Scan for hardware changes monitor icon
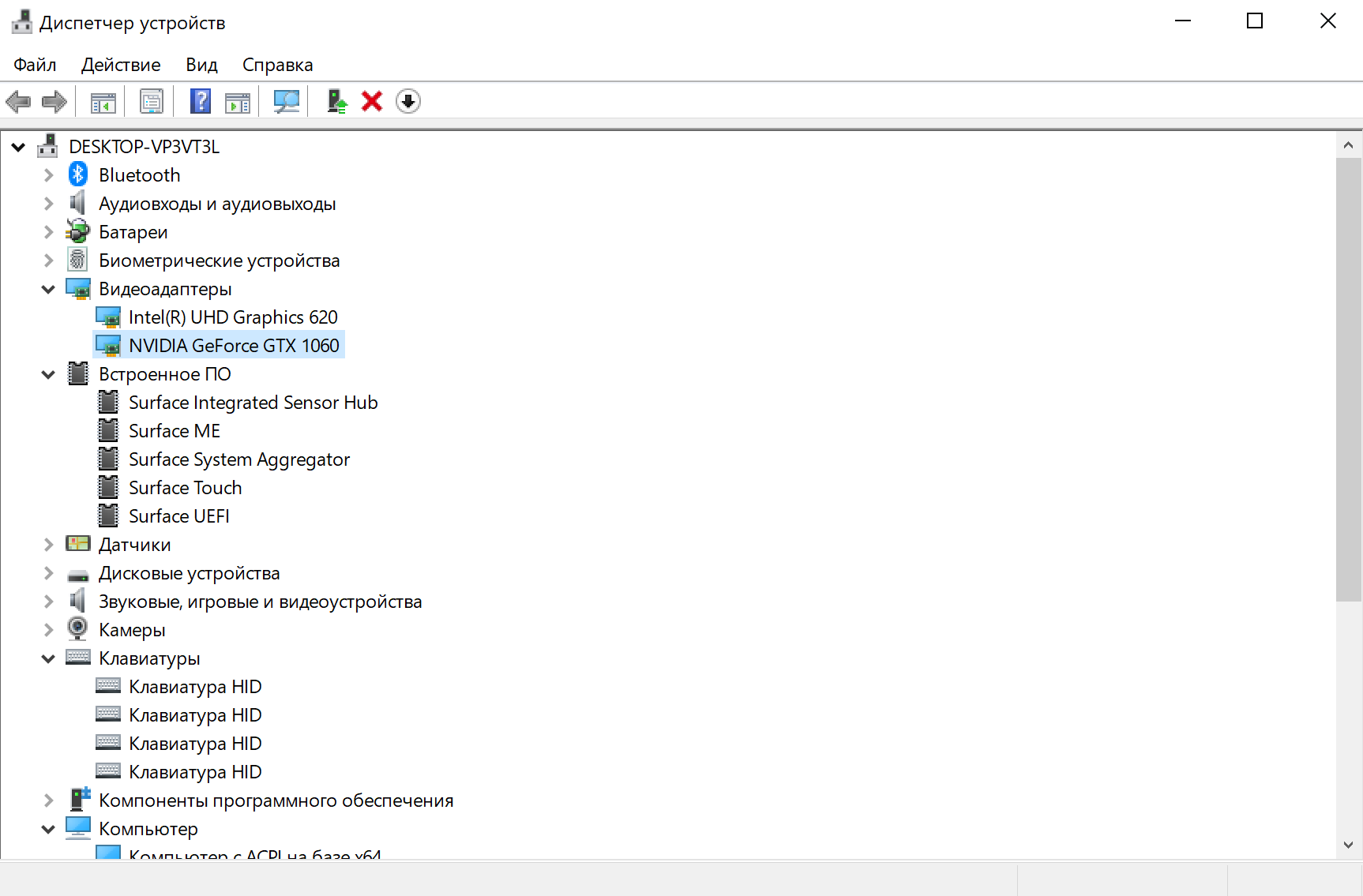 286,101
